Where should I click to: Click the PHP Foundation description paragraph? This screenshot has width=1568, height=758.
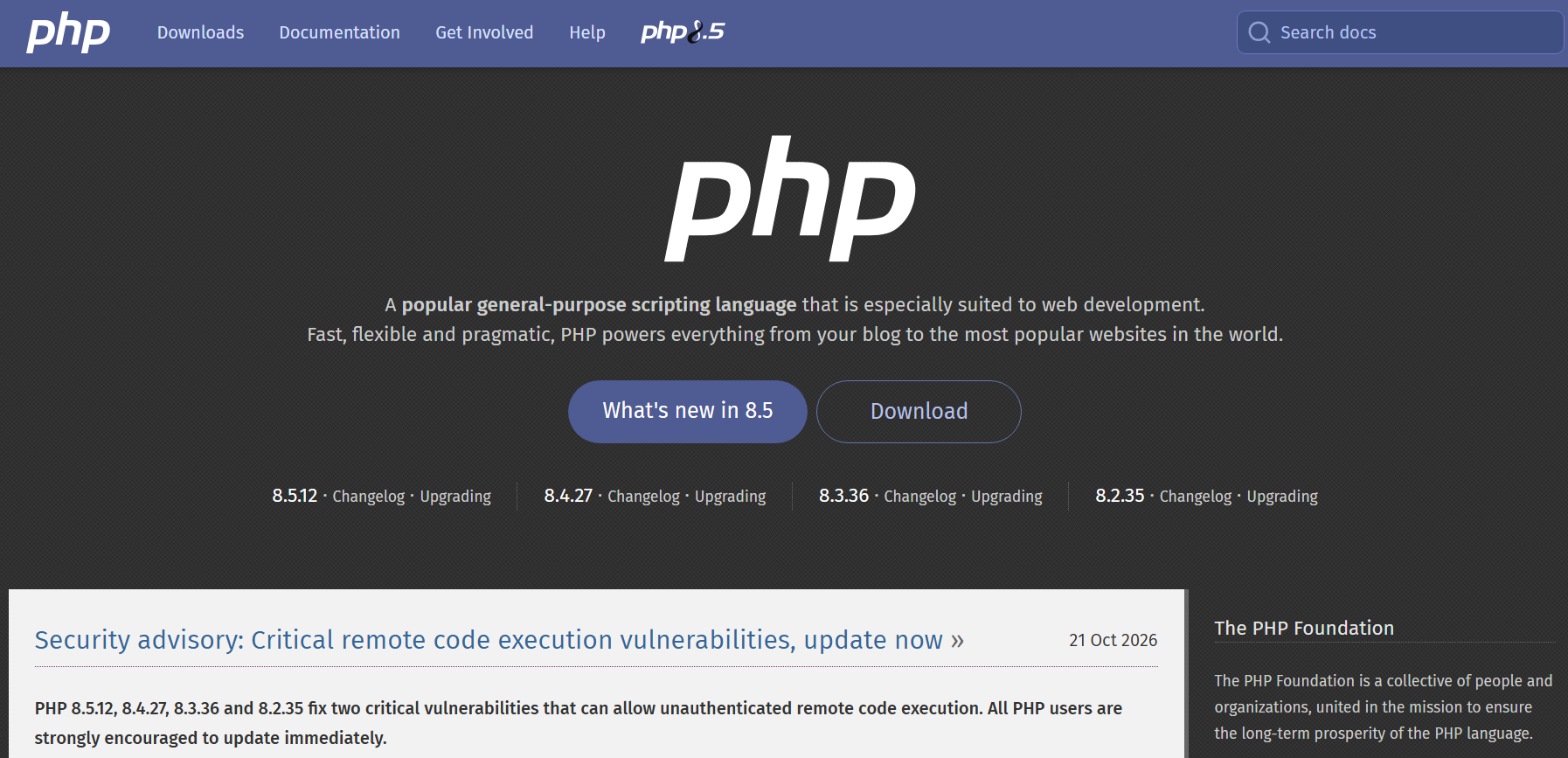(x=1384, y=707)
